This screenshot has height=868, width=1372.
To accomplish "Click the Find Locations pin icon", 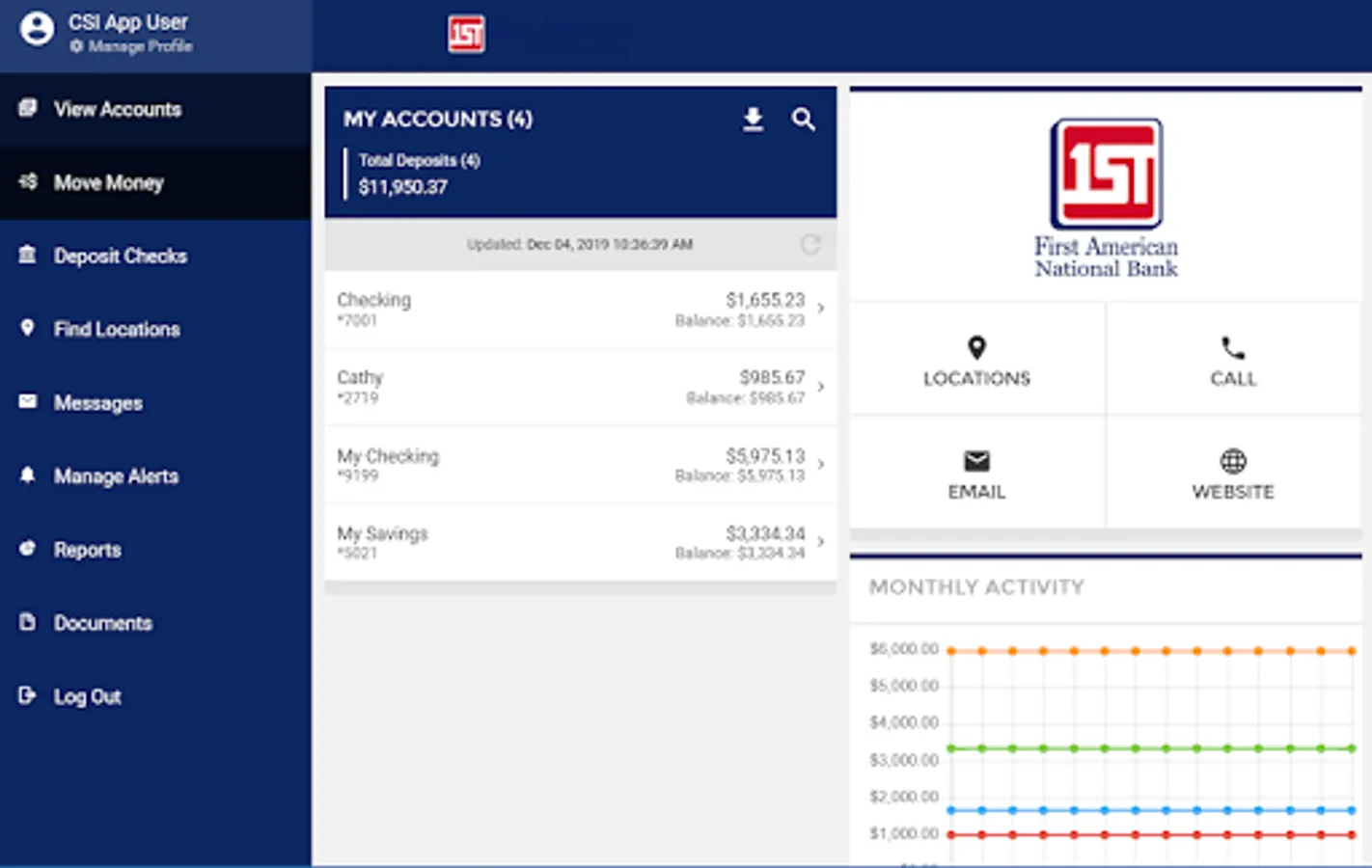I will tap(28, 328).
